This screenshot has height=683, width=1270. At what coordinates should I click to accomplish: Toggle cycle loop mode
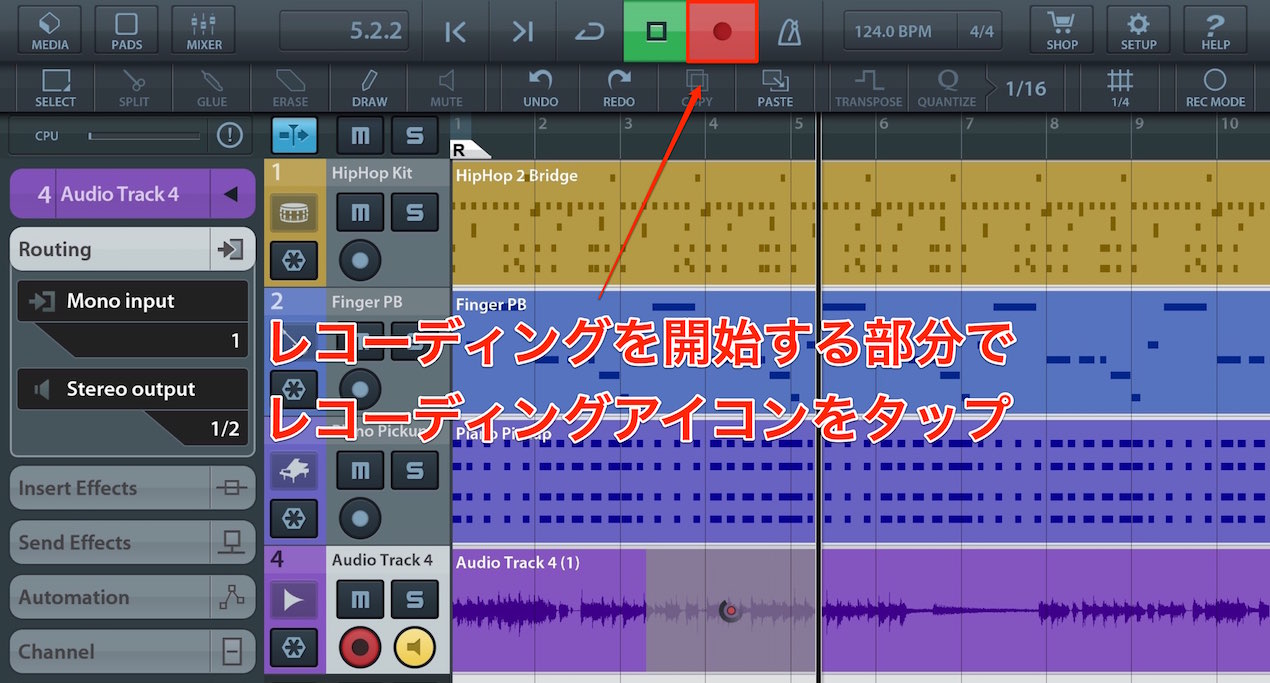[589, 32]
